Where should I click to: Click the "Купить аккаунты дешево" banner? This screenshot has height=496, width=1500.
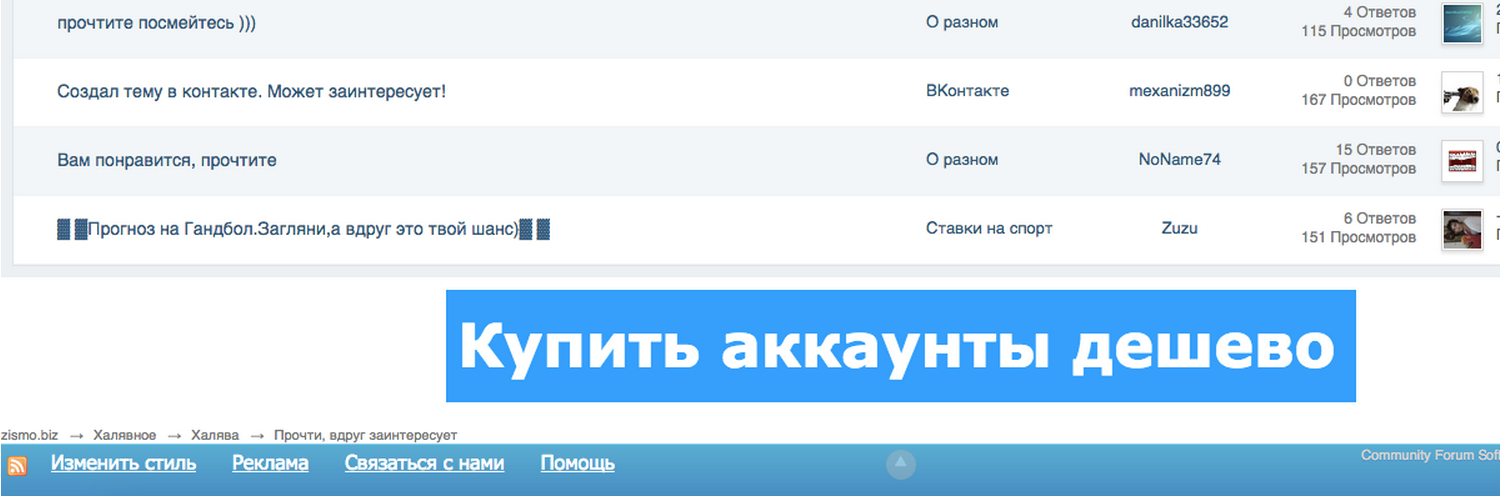(900, 346)
